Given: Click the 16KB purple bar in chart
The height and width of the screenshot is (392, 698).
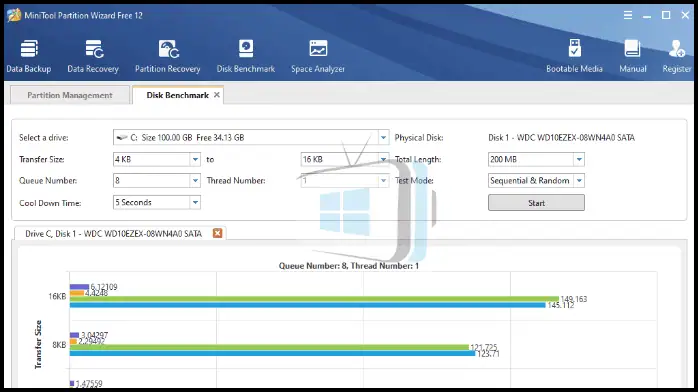Looking at the screenshot, I should coord(79,287).
